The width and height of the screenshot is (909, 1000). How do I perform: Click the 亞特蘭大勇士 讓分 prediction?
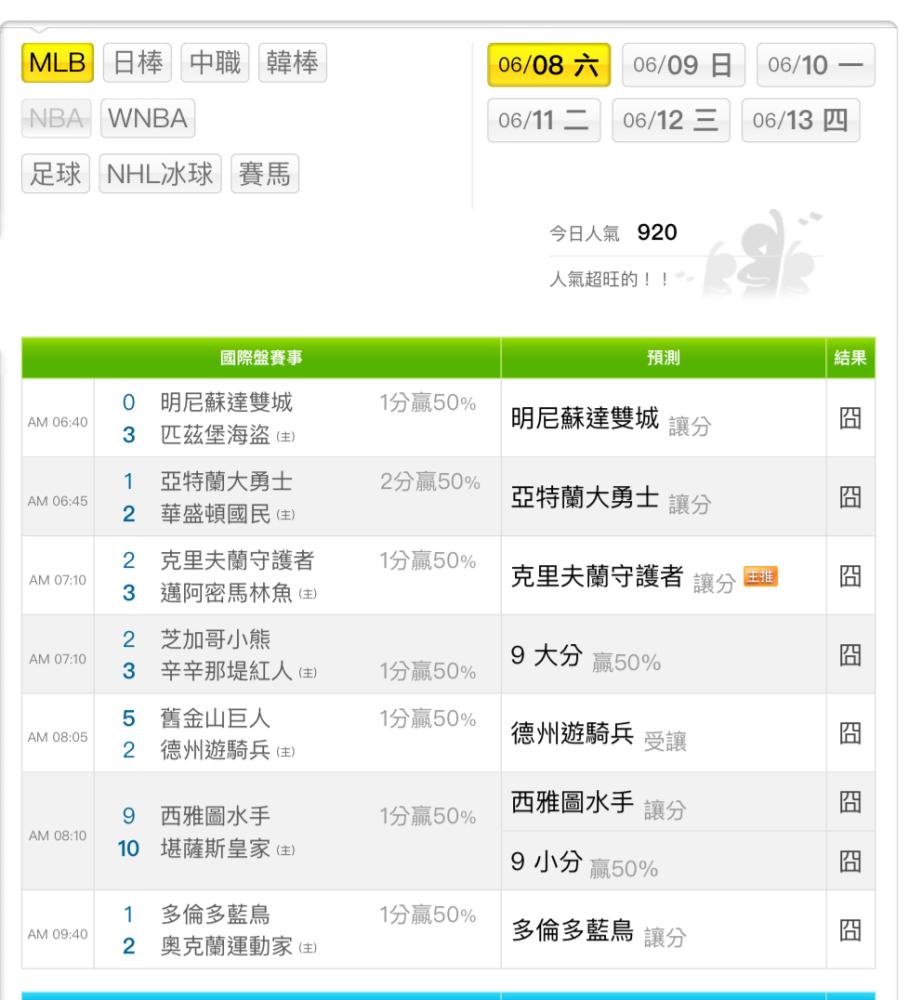tap(611, 499)
